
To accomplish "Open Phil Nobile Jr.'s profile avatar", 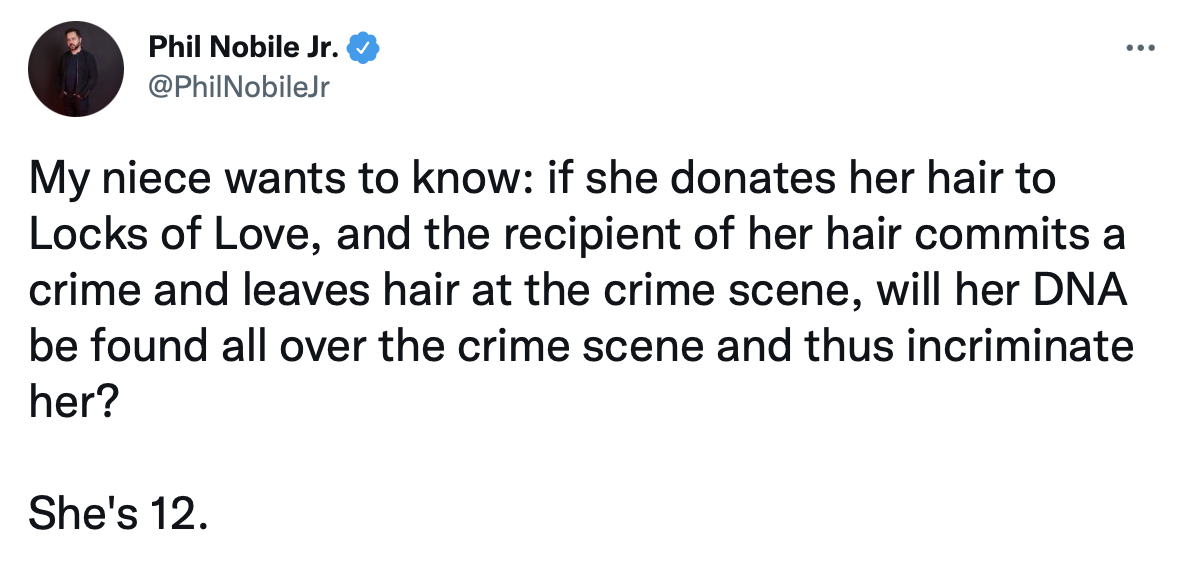I will coord(76,69).
